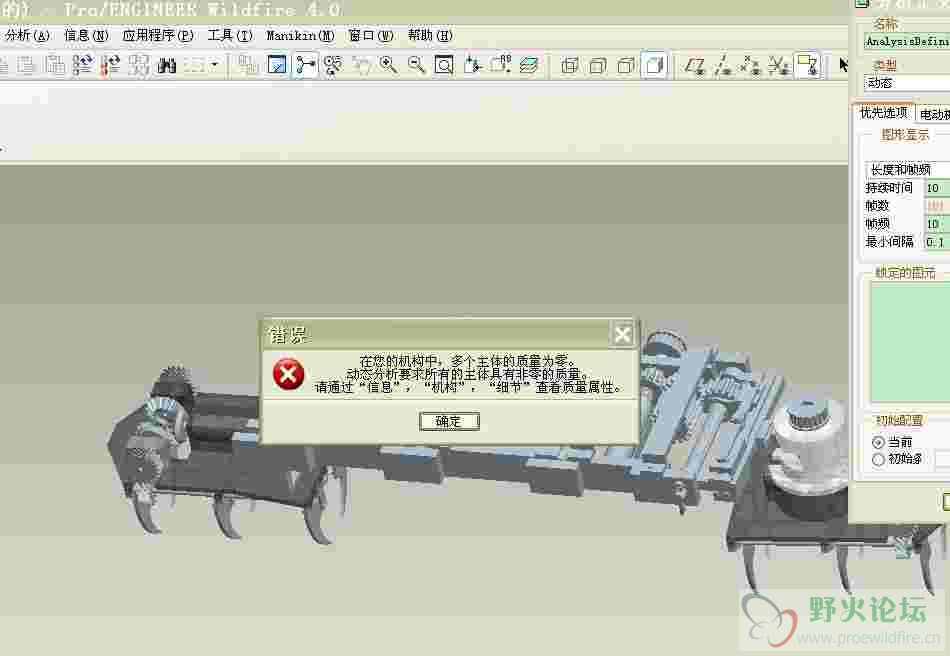Image resolution: width=950 pixels, height=656 pixels.
Task: Open the 类型 combo box showing 动态
Action: (x=906, y=83)
